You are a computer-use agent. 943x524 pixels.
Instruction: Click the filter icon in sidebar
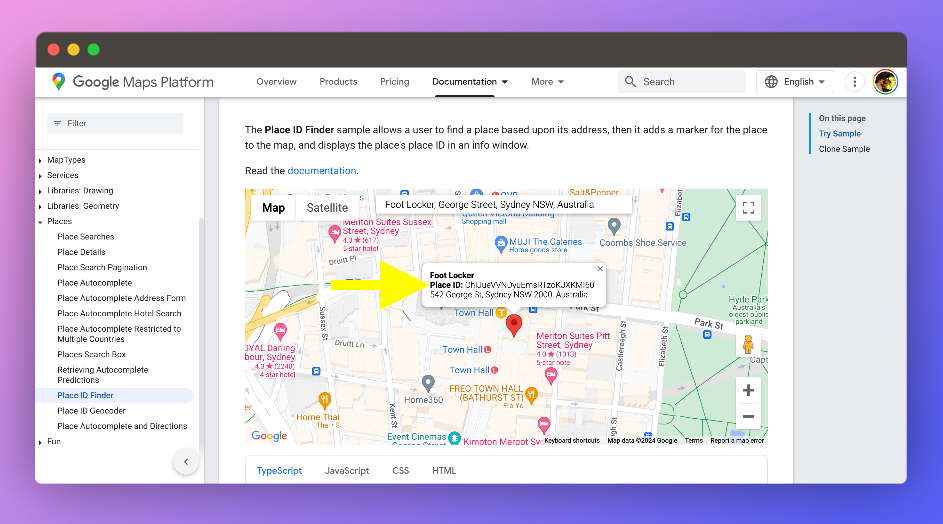pyautogui.click(x=58, y=123)
